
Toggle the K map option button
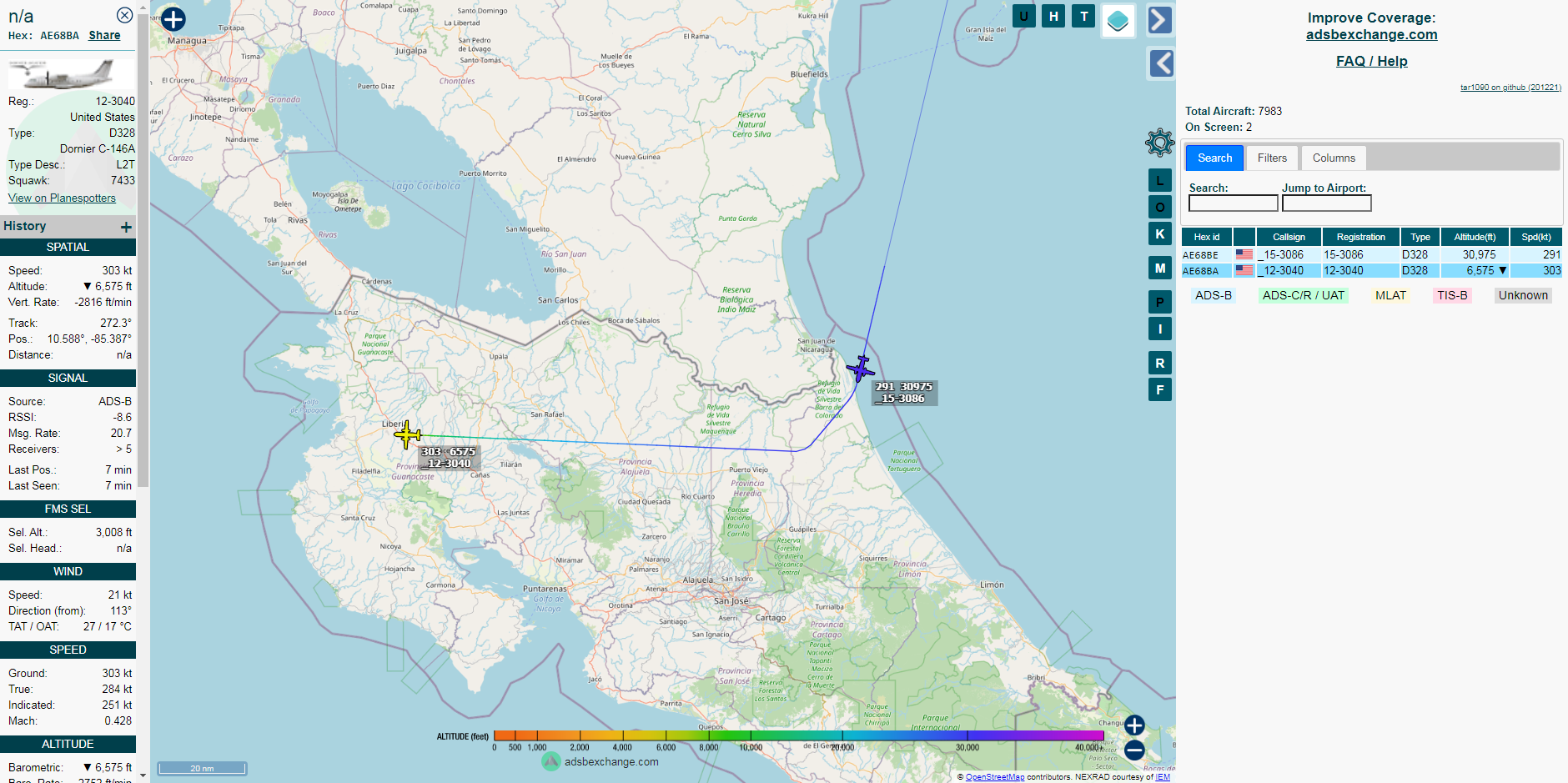[x=1159, y=233]
